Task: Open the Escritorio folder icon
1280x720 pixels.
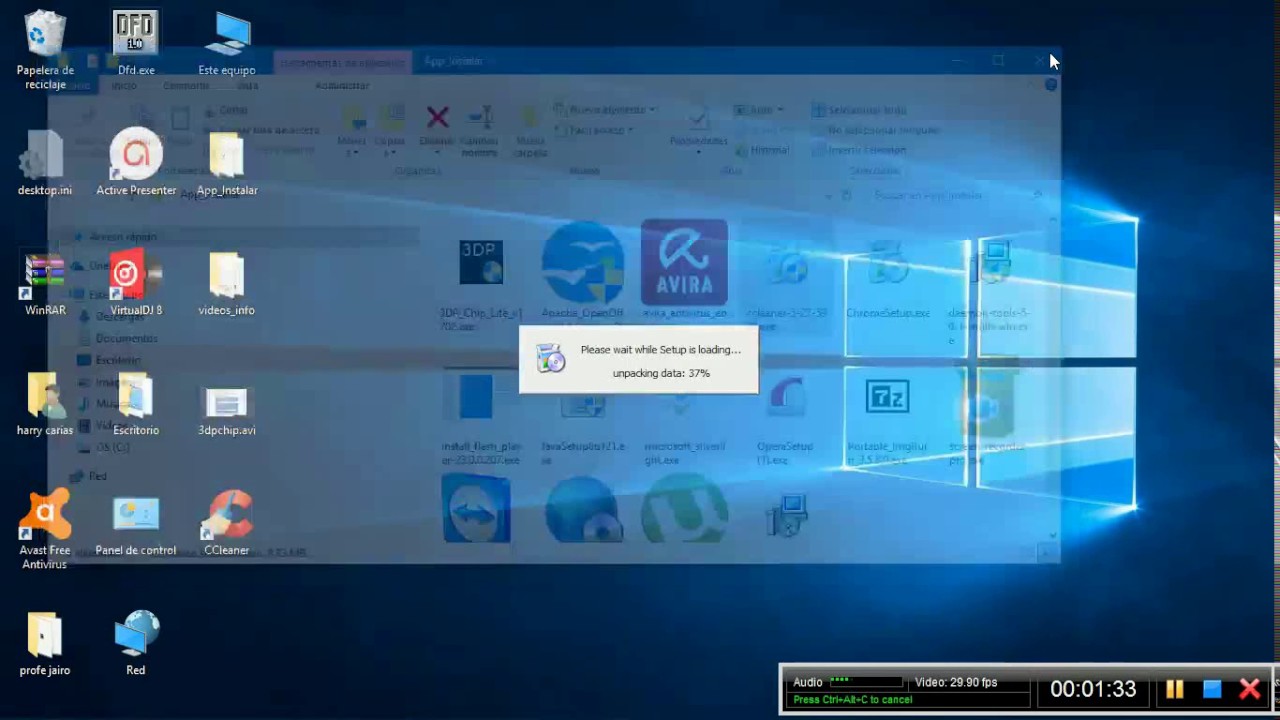Action: 136,404
